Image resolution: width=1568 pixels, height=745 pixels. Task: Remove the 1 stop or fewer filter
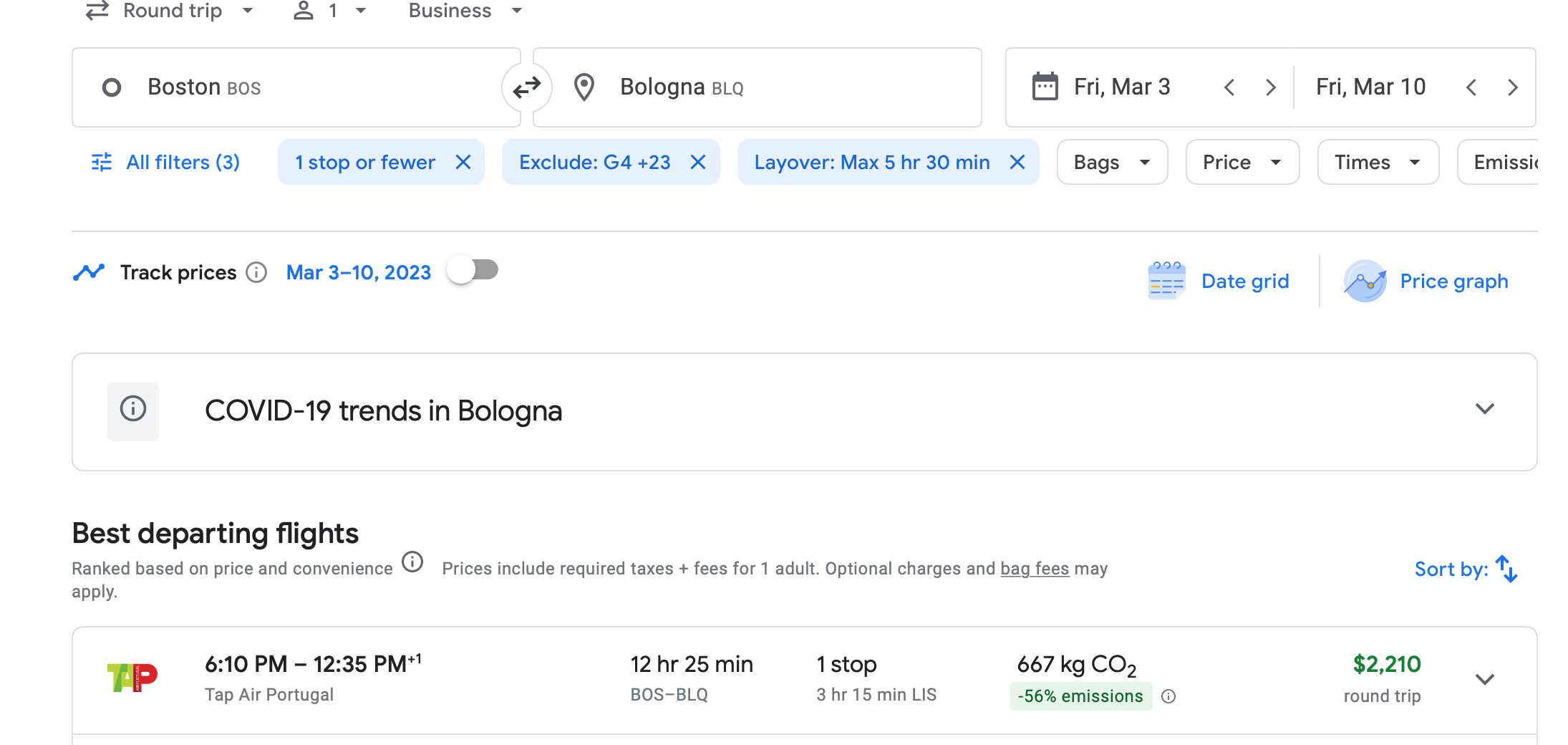(x=463, y=163)
